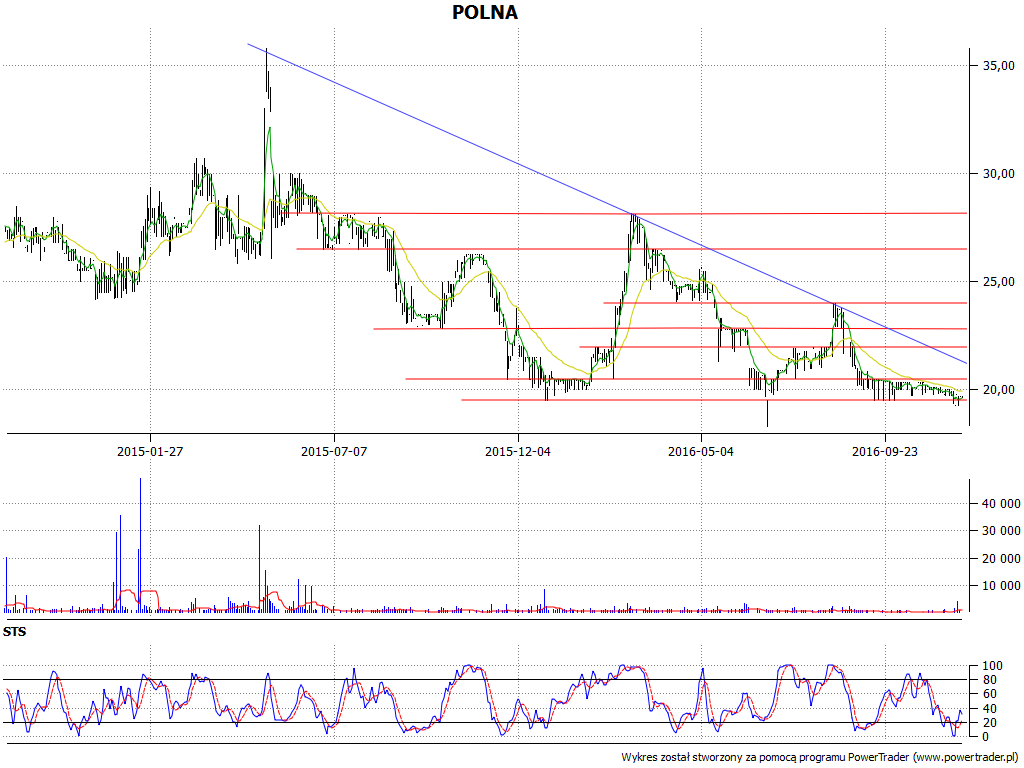Click the 60 level on STS axis
Screen dimensions: 1024x768
point(989,694)
